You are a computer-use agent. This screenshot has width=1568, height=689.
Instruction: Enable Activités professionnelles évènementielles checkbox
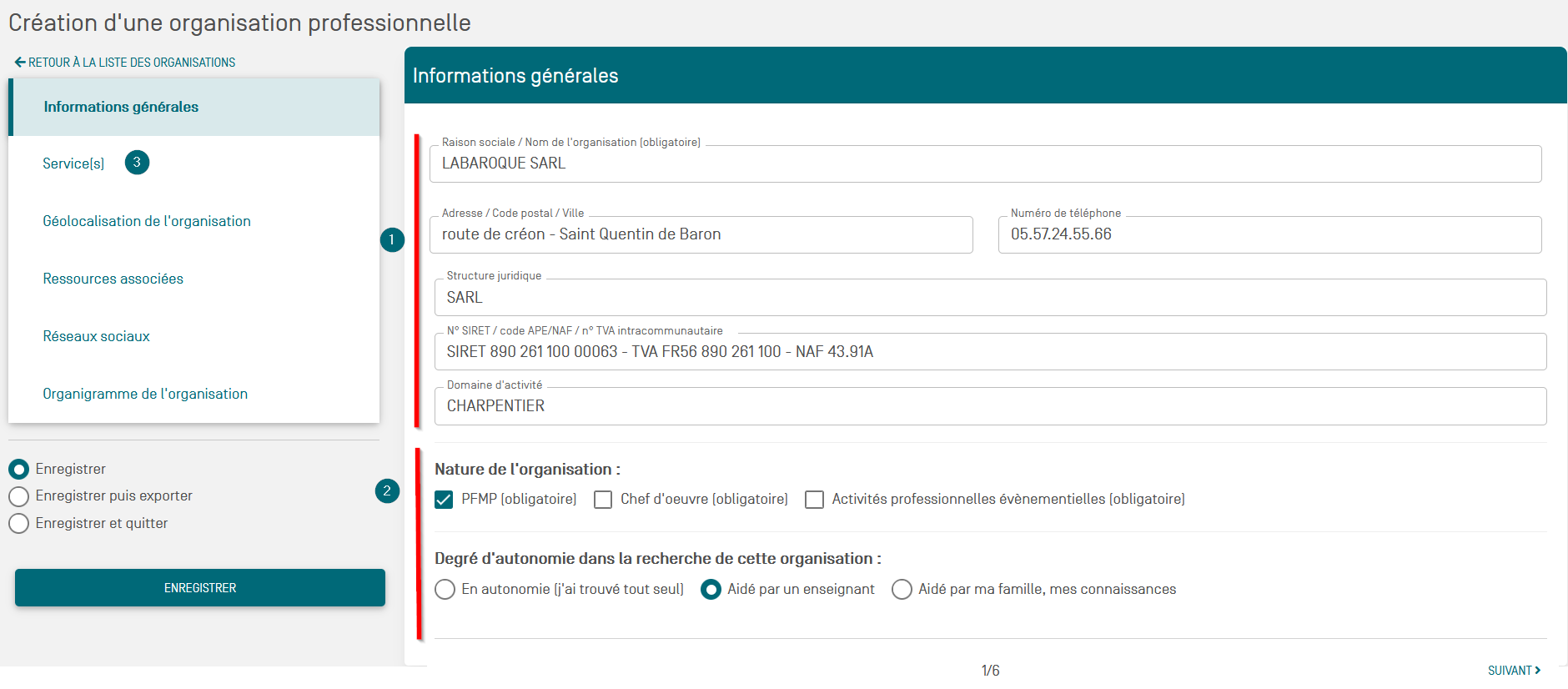(x=815, y=500)
